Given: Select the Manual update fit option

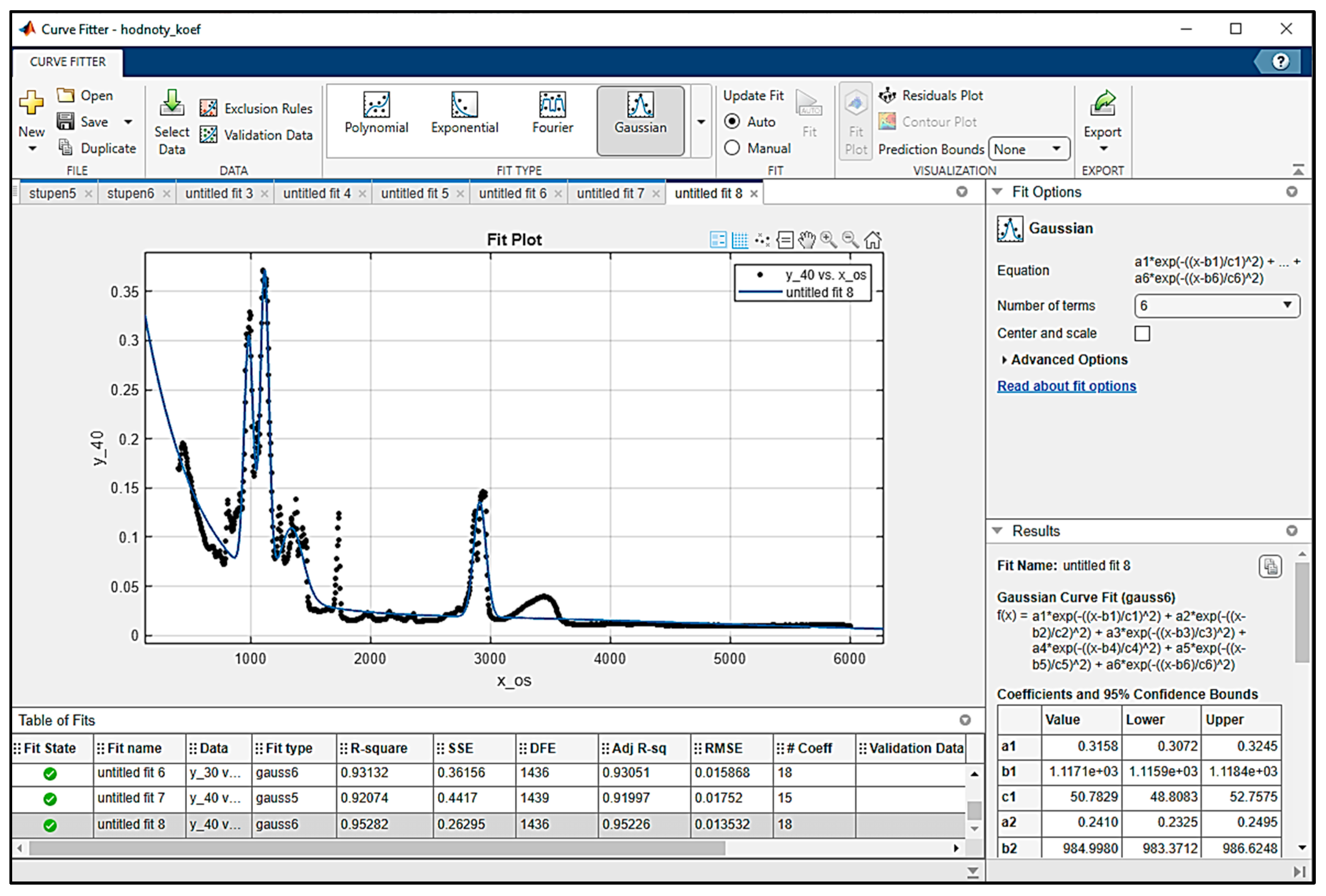Looking at the screenshot, I should click(732, 148).
